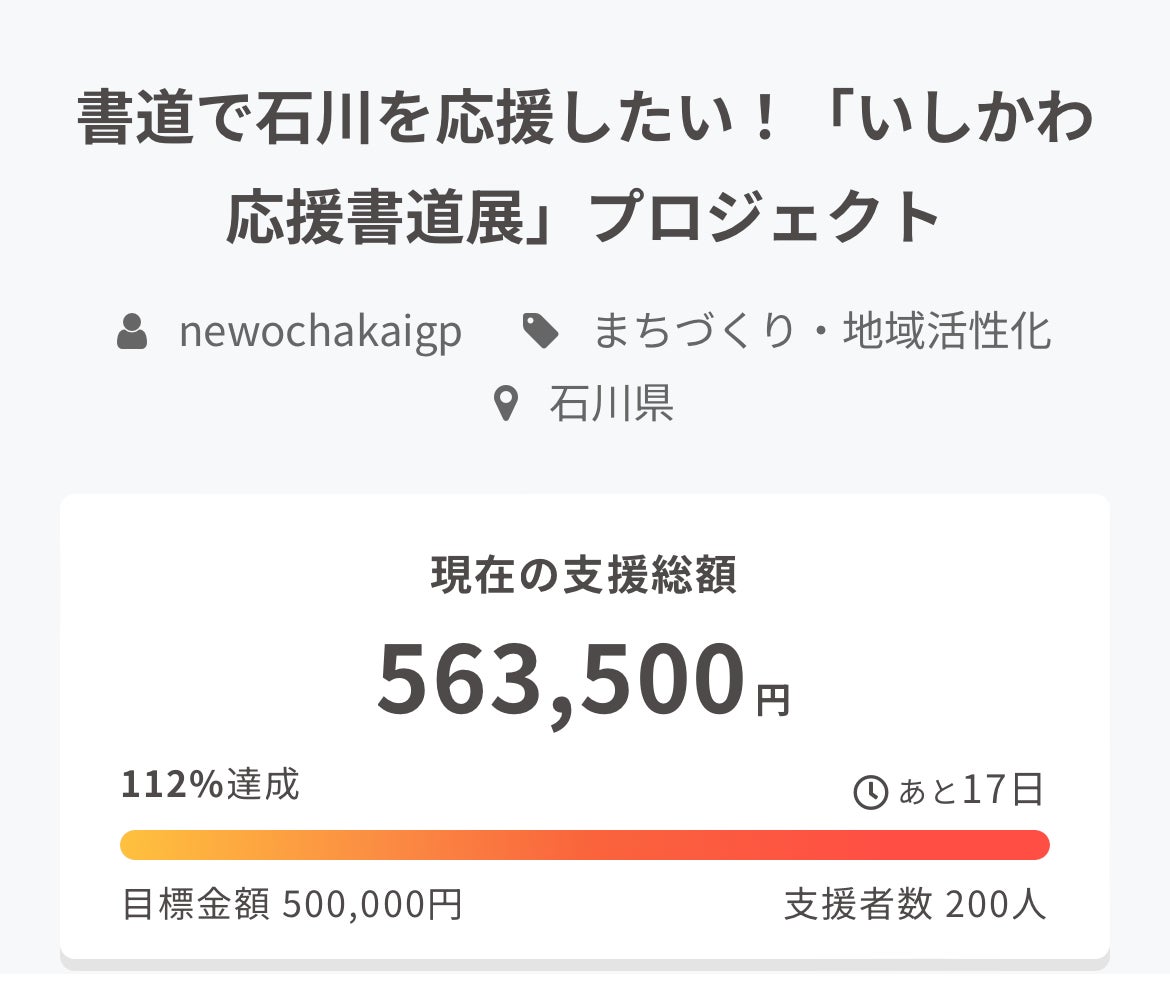Click the 563,500 total amount
The height and width of the screenshot is (991, 1170).
562,682
